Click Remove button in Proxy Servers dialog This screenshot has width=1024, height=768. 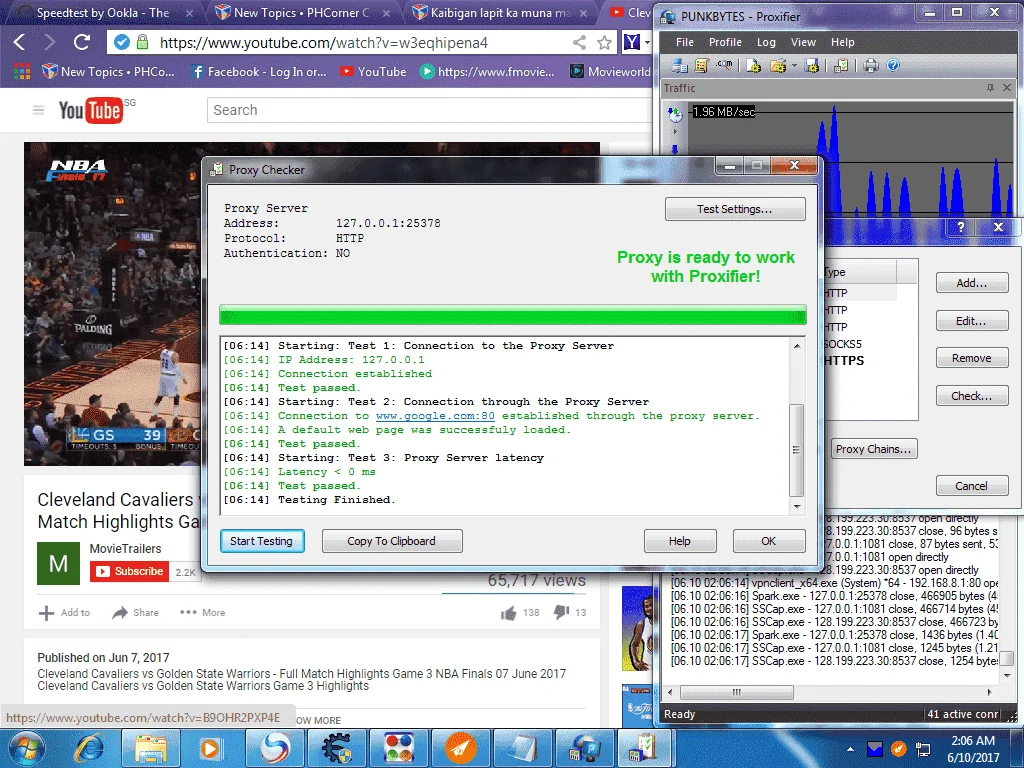point(972,358)
